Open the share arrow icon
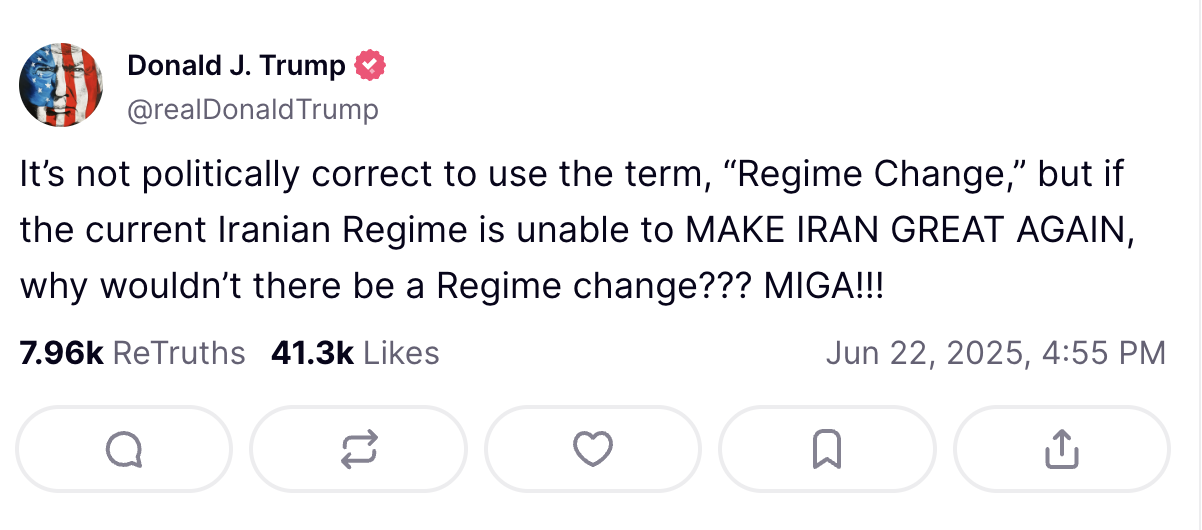Viewport: 1202px width, 530px height. pyautogui.click(x=1060, y=449)
